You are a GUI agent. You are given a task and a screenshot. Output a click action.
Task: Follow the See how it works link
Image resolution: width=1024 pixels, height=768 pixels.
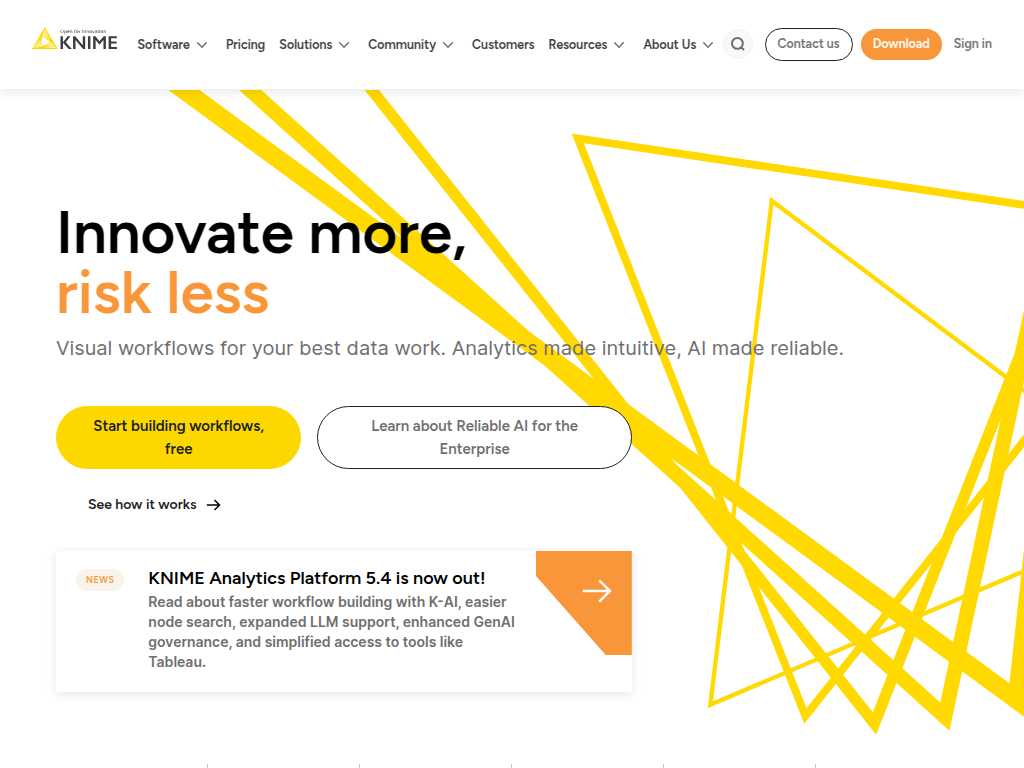(142, 505)
